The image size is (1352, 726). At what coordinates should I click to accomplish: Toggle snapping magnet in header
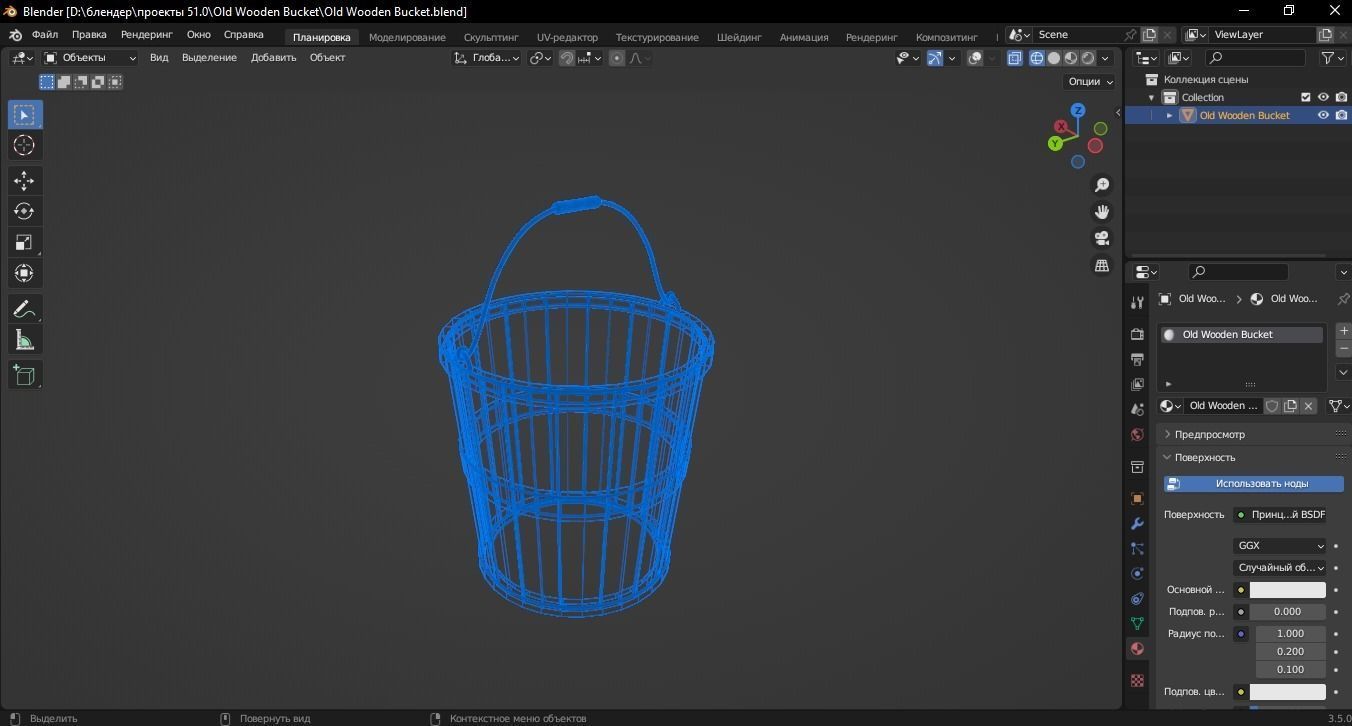click(x=567, y=58)
